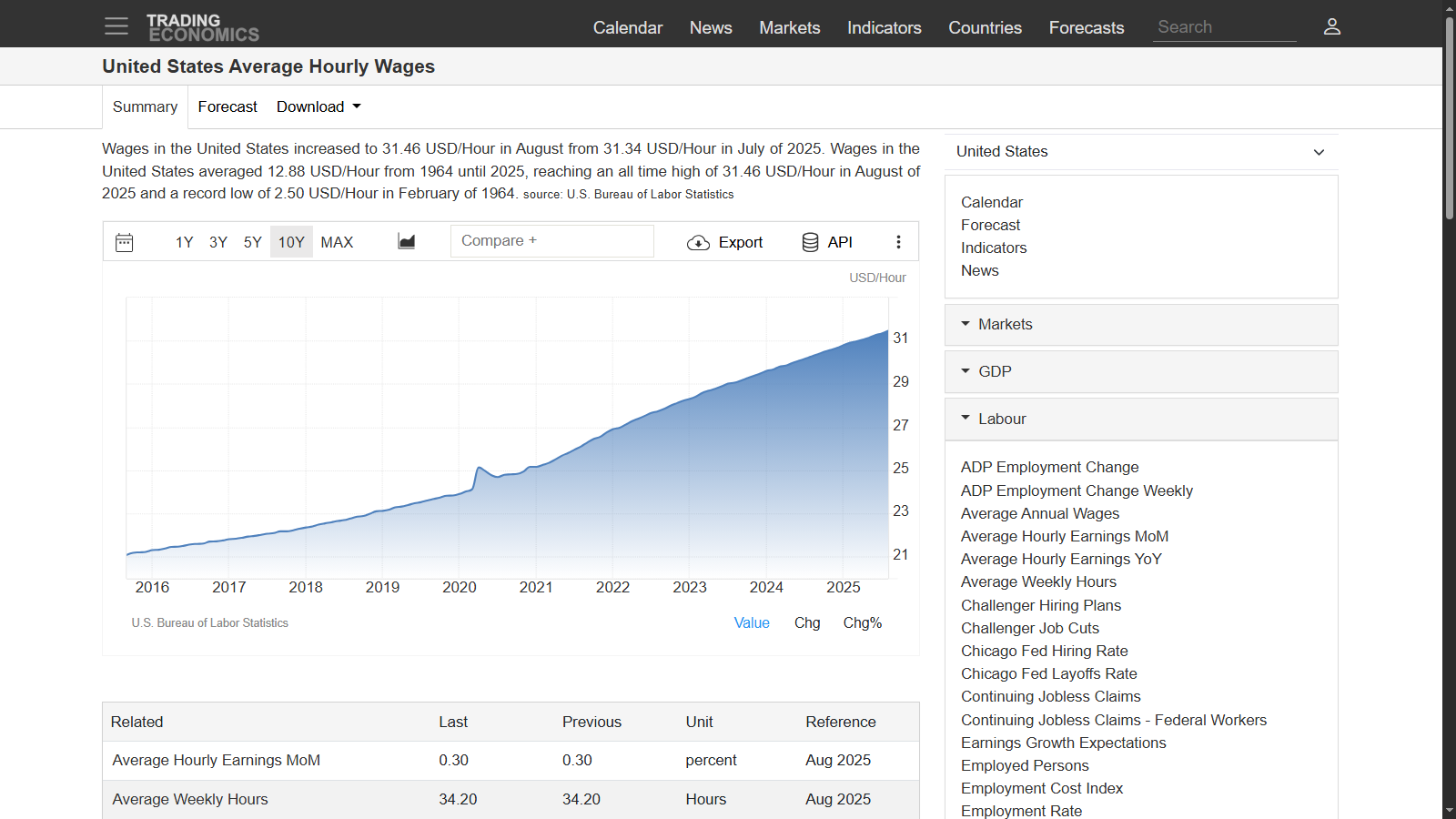Click U.S. Bureau of Labor Statistics chart source
The width and height of the screenshot is (1456, 819).
209,622
